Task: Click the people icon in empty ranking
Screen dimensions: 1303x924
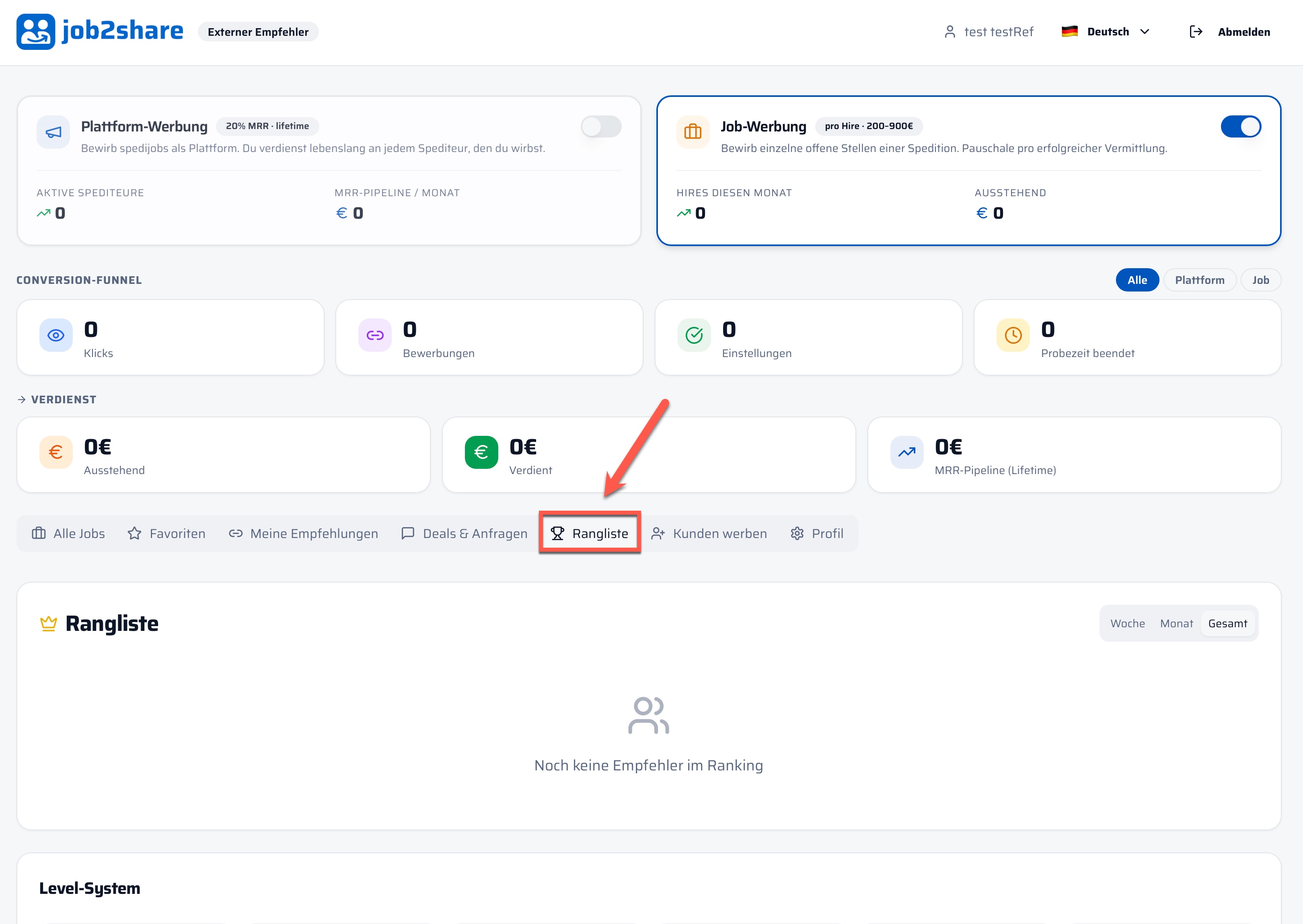Action: point(649,715)
